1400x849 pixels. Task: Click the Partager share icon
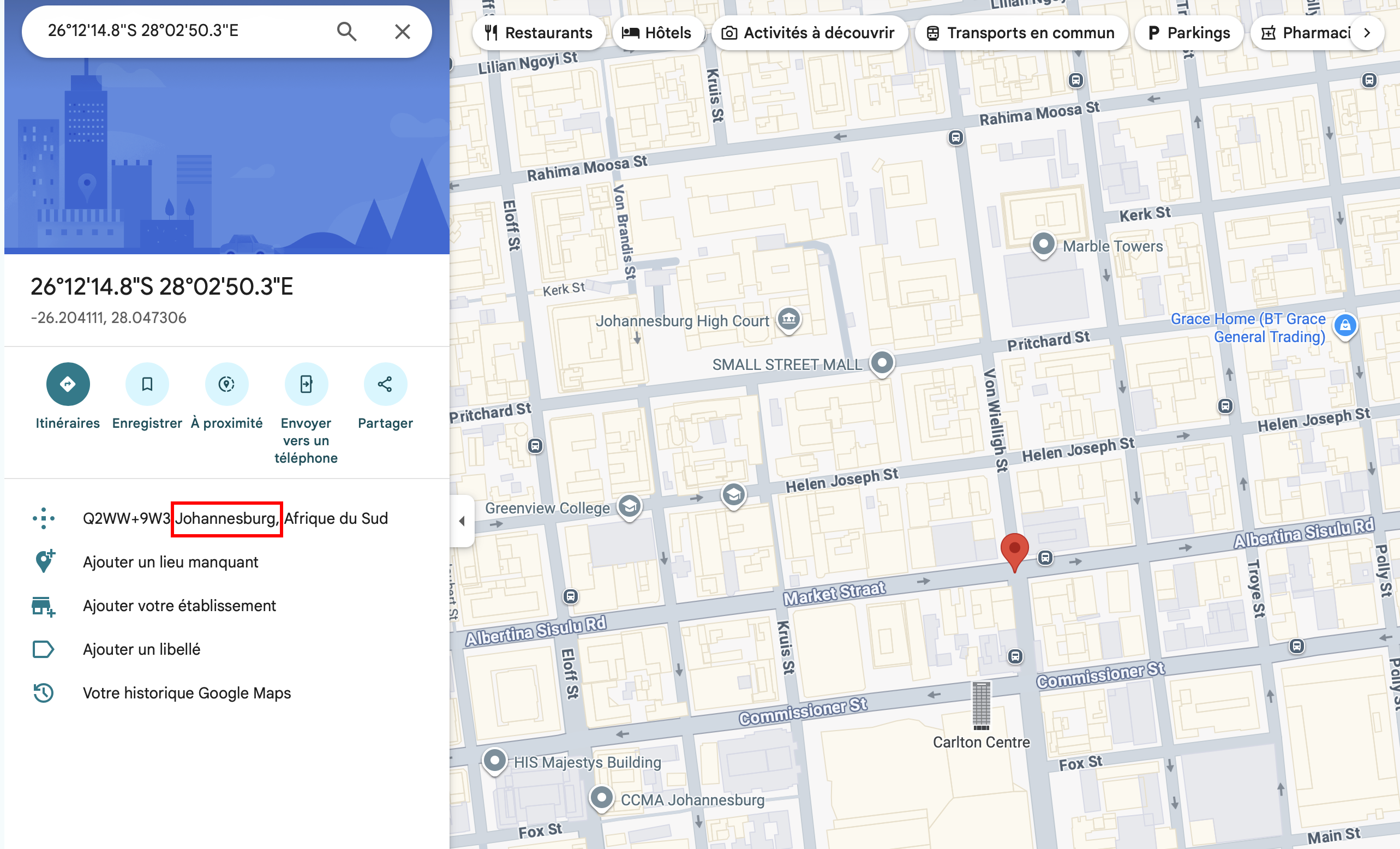tap(385, 384)
